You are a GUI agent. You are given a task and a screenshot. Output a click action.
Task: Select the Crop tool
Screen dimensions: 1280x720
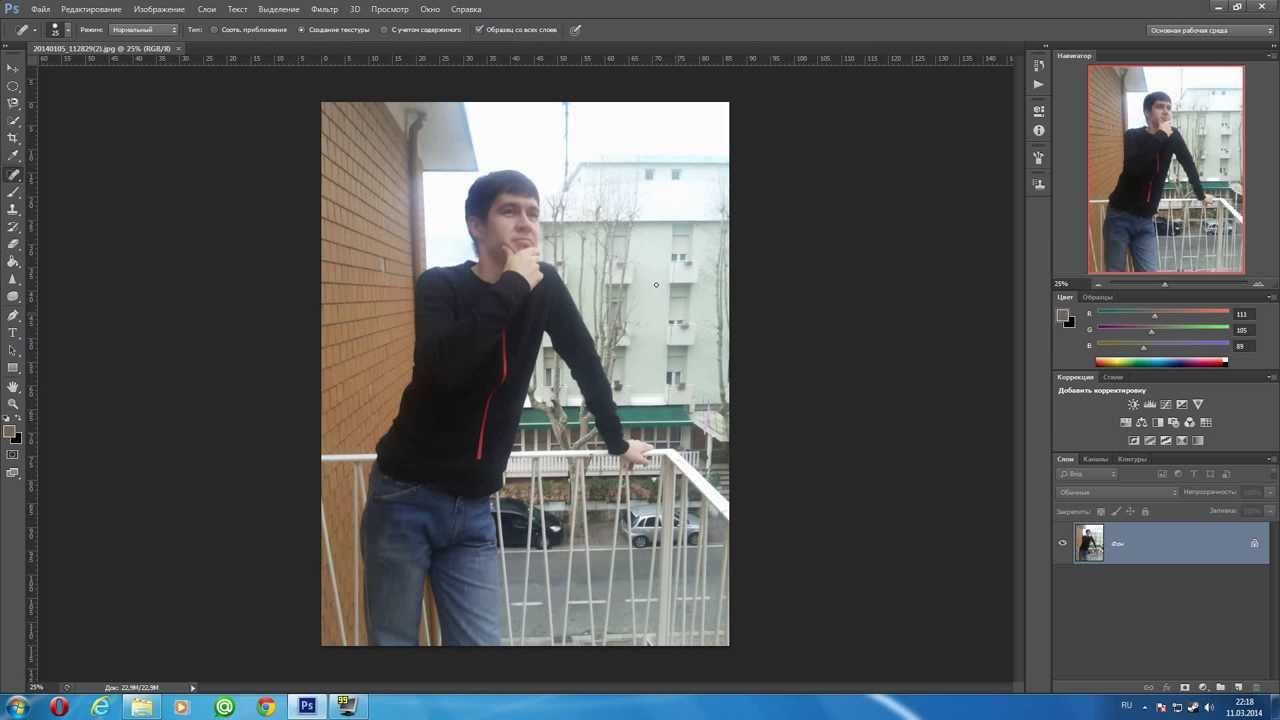tap(13, 138)
